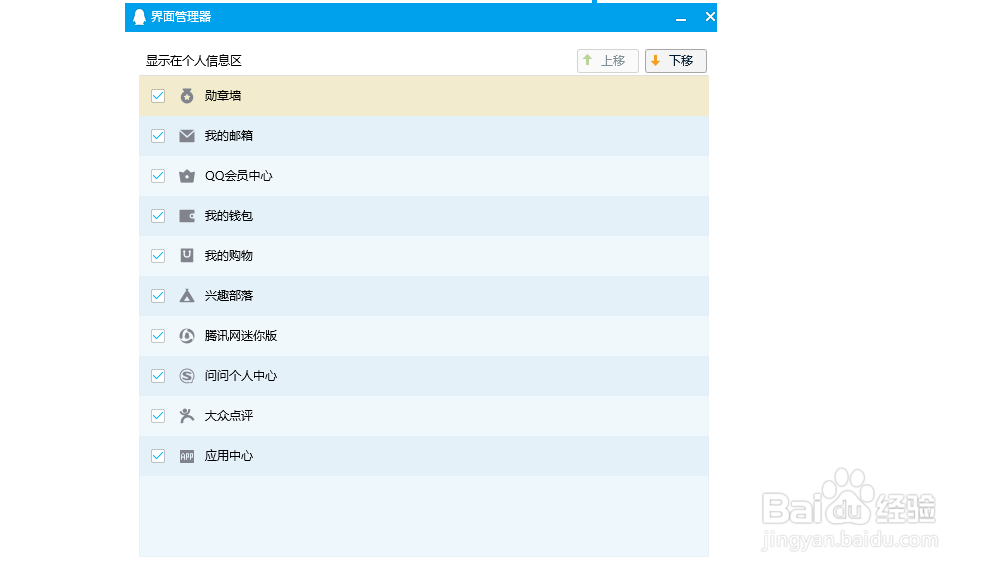993x574 pixels.
Task: Toggle the QQ会员中心 checkbox
Action: (x=158, y=176)
